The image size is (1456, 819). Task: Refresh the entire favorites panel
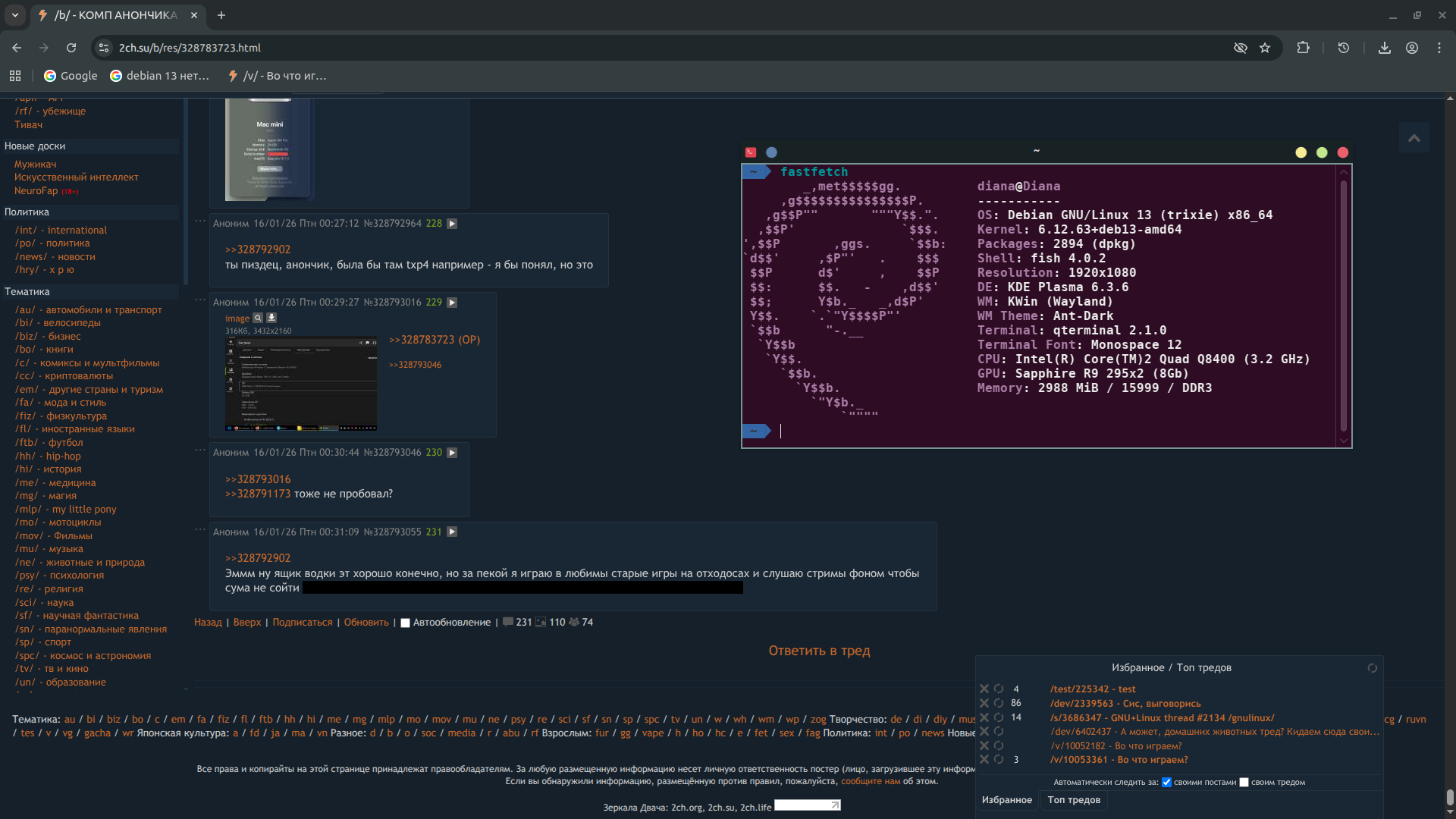(1372, 668)
